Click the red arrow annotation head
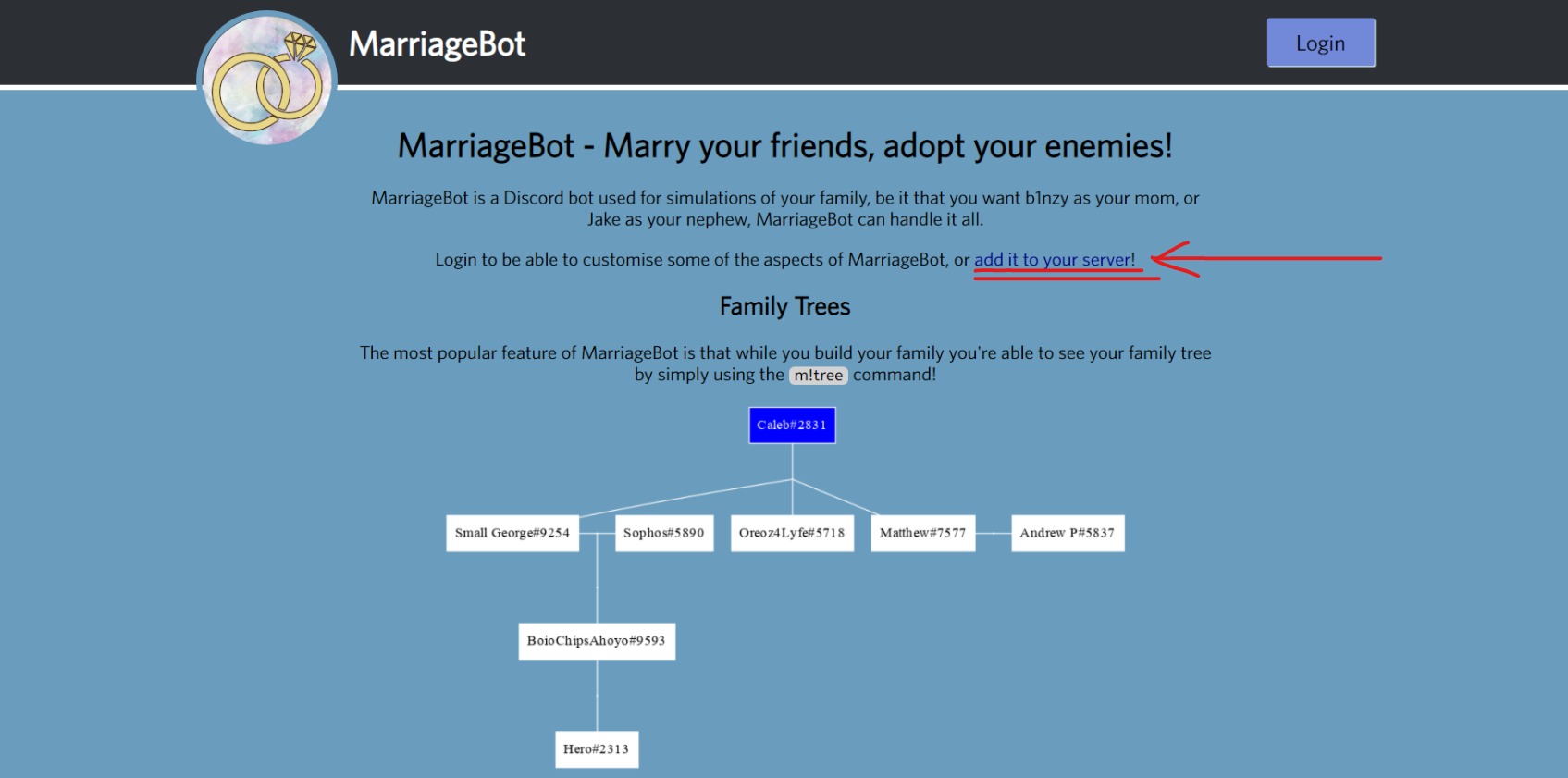This screenshot has width=1568, height=778. coord(1173,259)
